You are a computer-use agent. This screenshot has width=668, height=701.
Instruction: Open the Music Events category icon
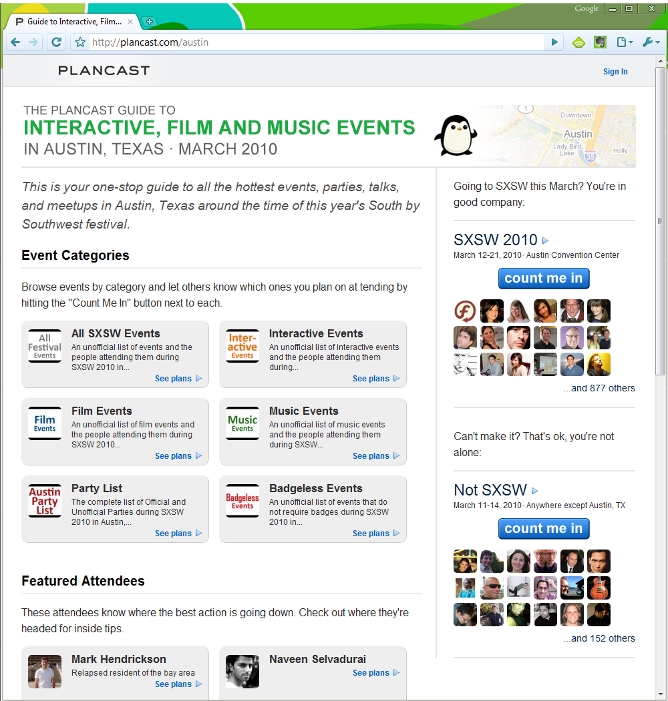pyautogui.click(x=242, y=423)
